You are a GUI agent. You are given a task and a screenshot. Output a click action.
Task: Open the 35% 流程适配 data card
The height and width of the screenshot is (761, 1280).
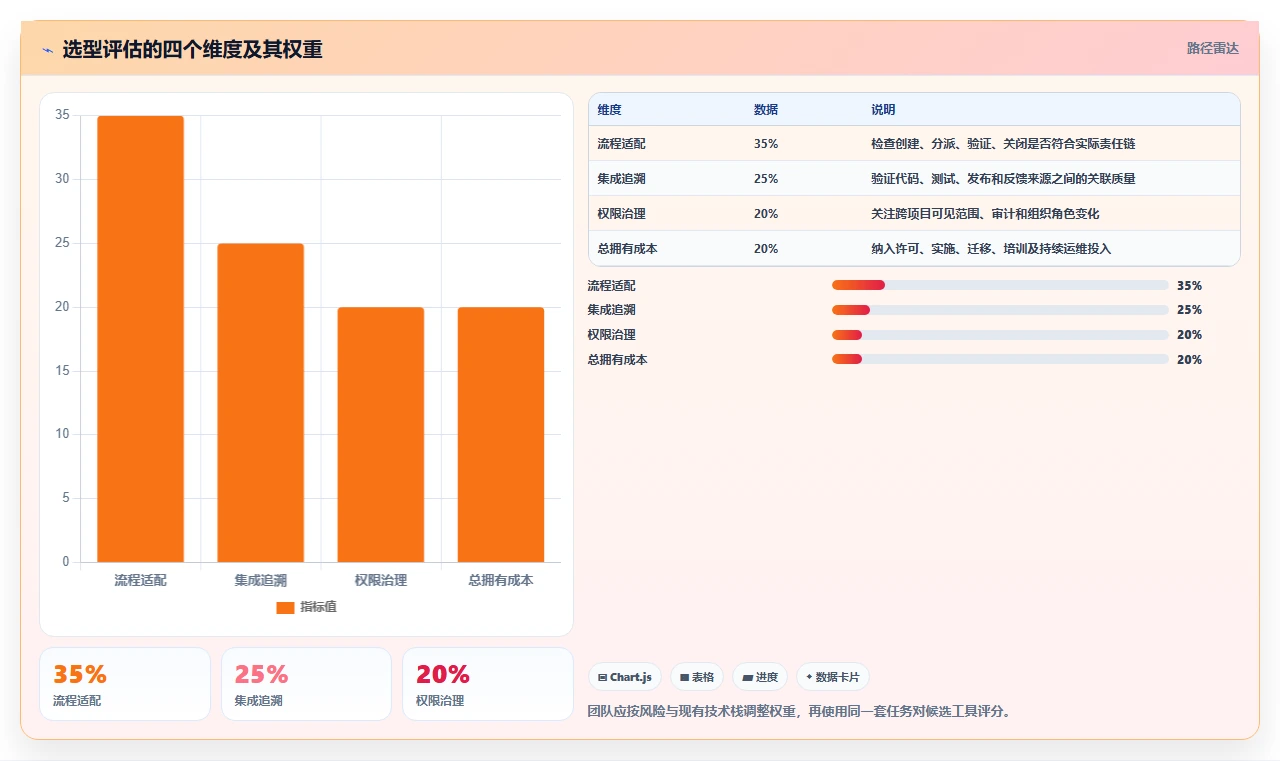point(125,684)
